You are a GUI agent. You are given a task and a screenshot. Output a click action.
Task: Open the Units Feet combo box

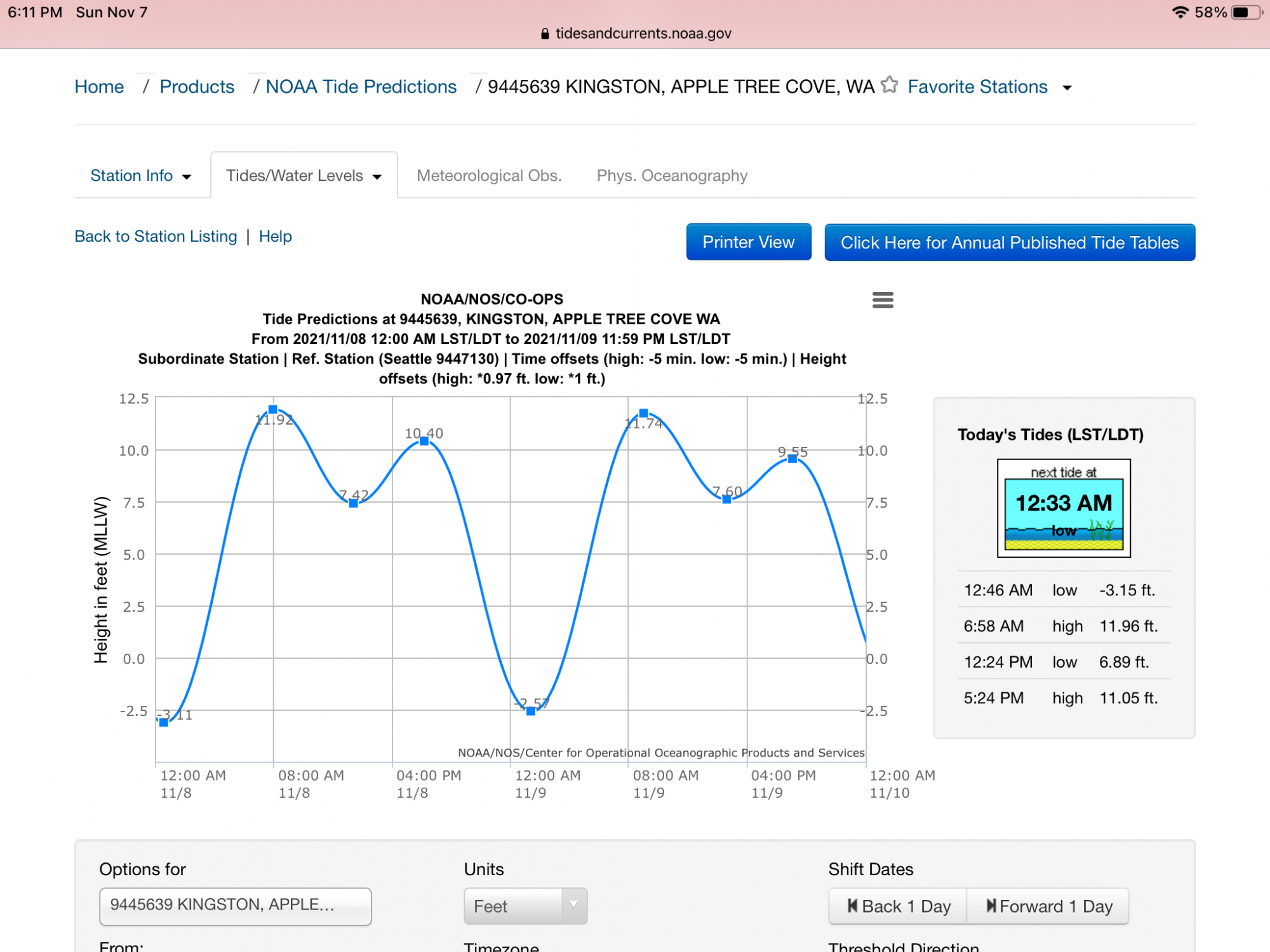click(525, 906)
